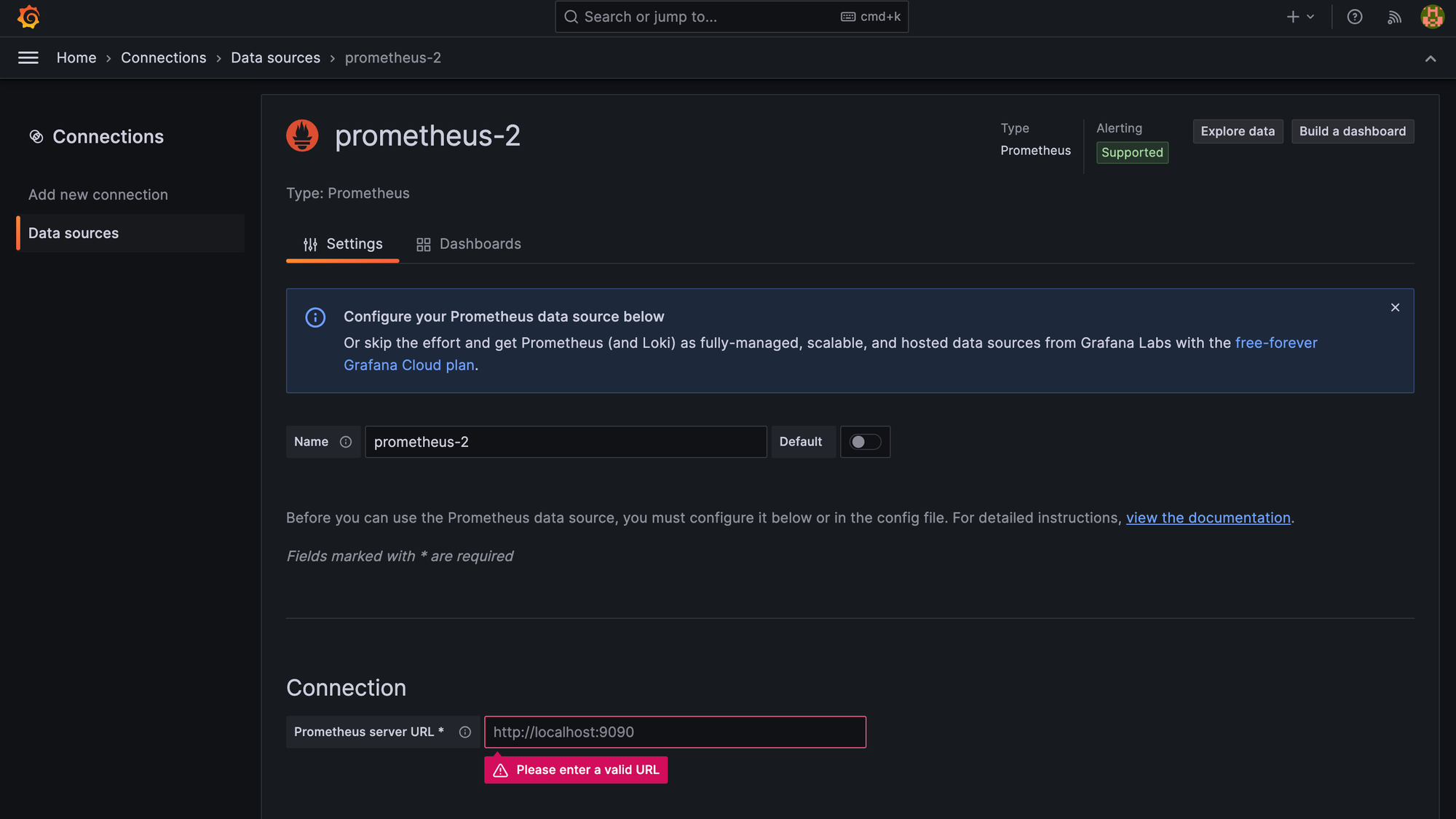Screen dimensions: 1456x819
Task: Dismiss the Prometheus configuration info banner
Action: click(1395, 308)
